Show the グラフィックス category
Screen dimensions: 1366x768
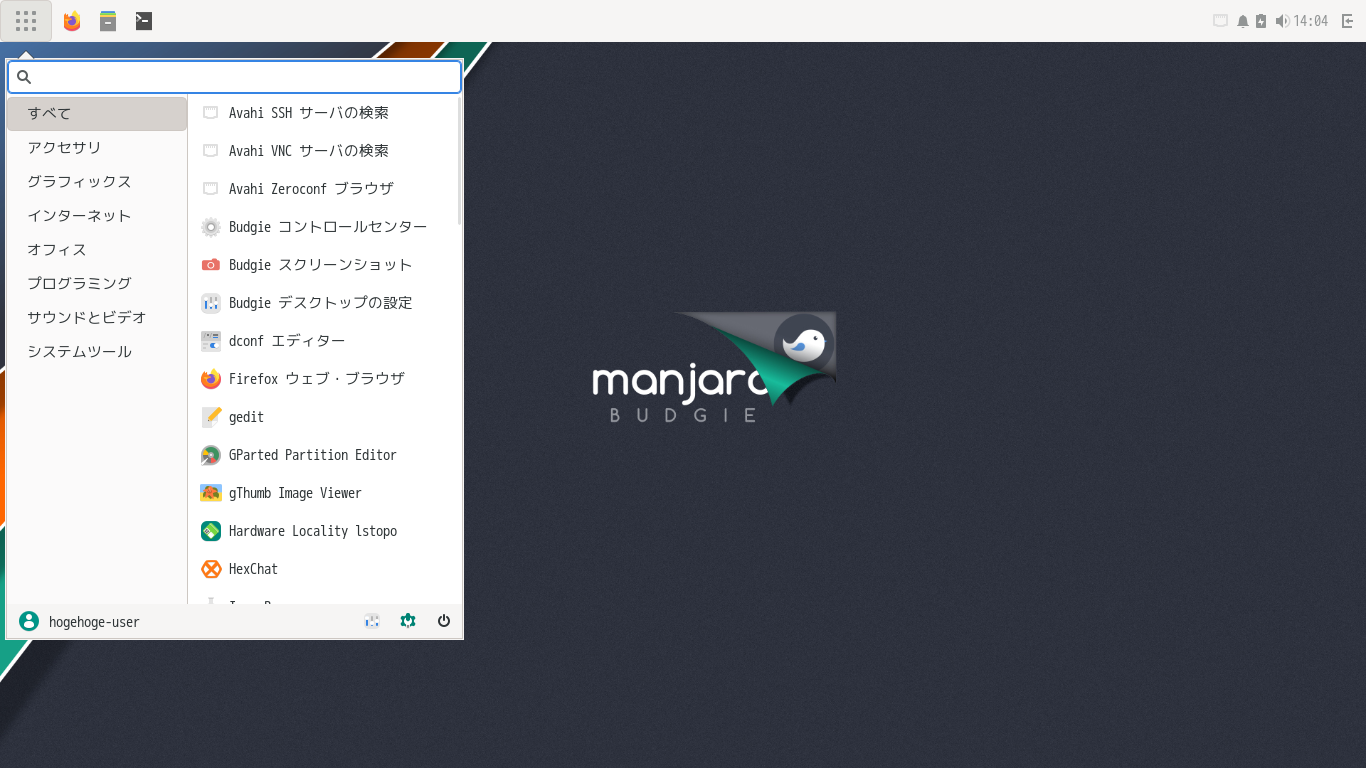[97, 182]
